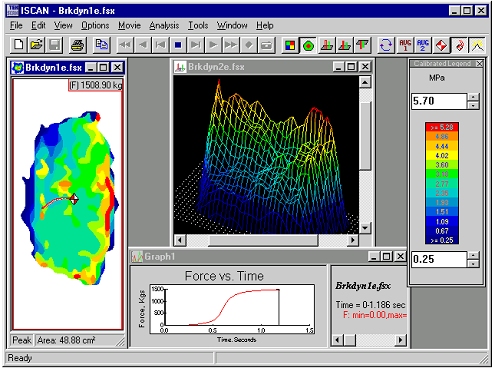Click the Play forward movie button
Image resolution: width=495 pixels, height=368 pixels.
[x=213, y=45]
